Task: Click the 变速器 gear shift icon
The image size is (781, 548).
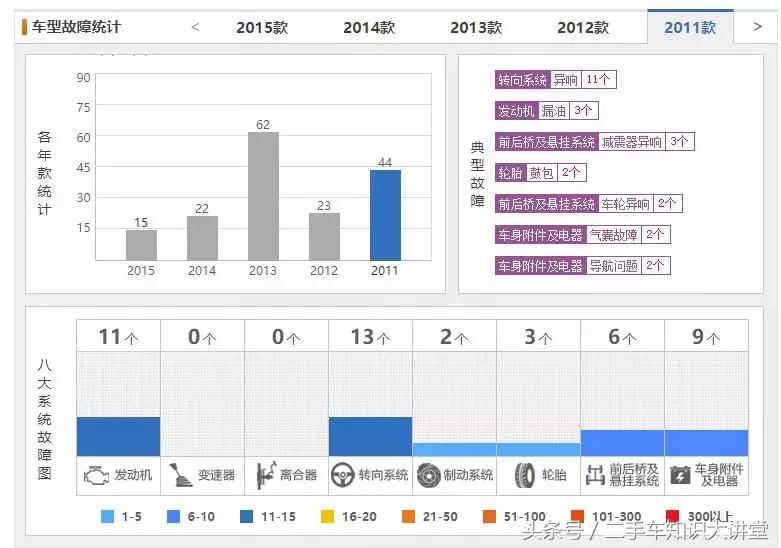Action: [x=180, y=475]
